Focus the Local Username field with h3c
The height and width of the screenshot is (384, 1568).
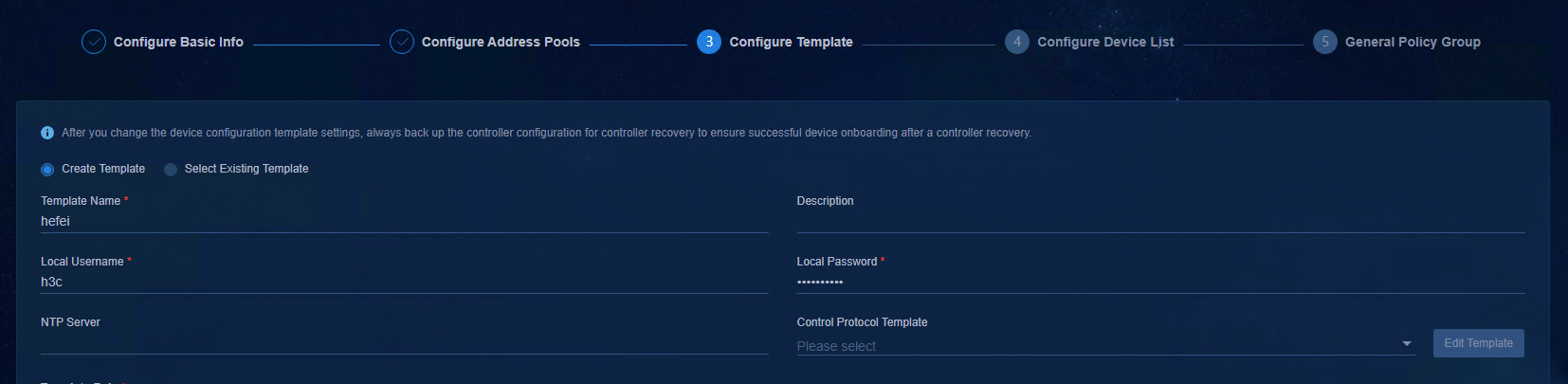click(404, 282)
